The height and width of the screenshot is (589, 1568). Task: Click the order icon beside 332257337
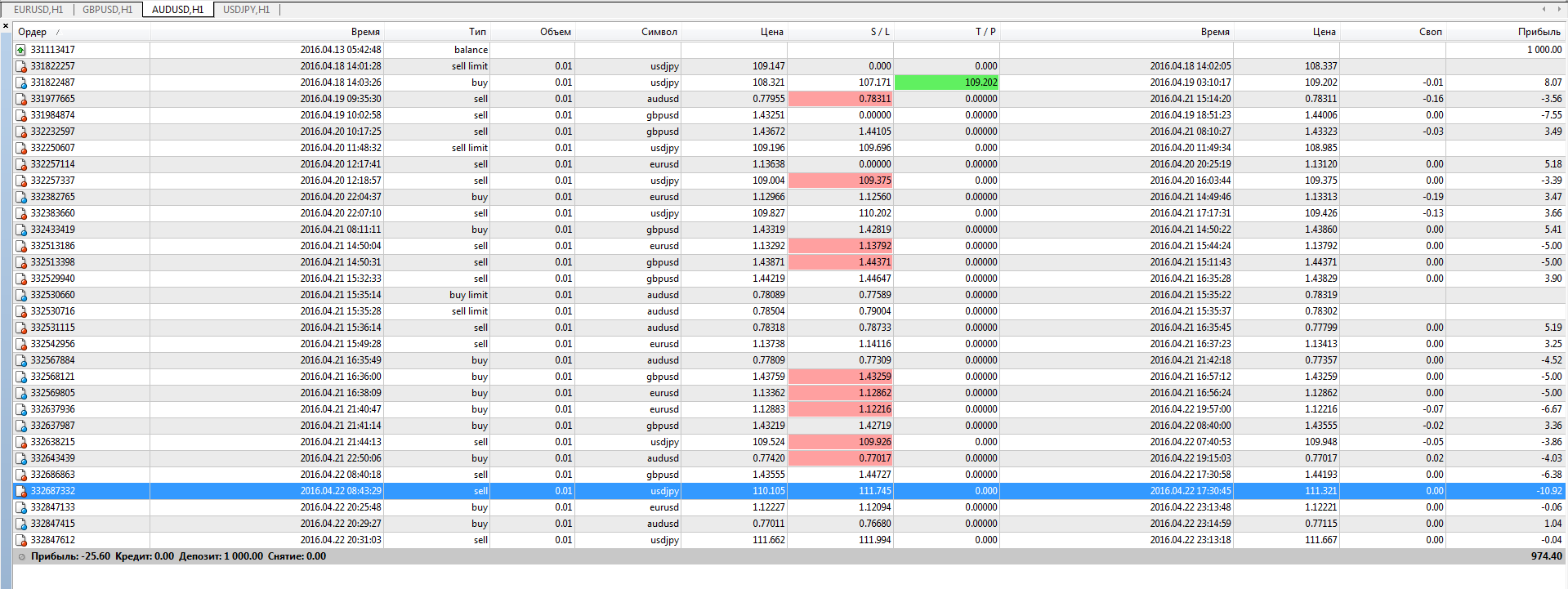(21, 181)
